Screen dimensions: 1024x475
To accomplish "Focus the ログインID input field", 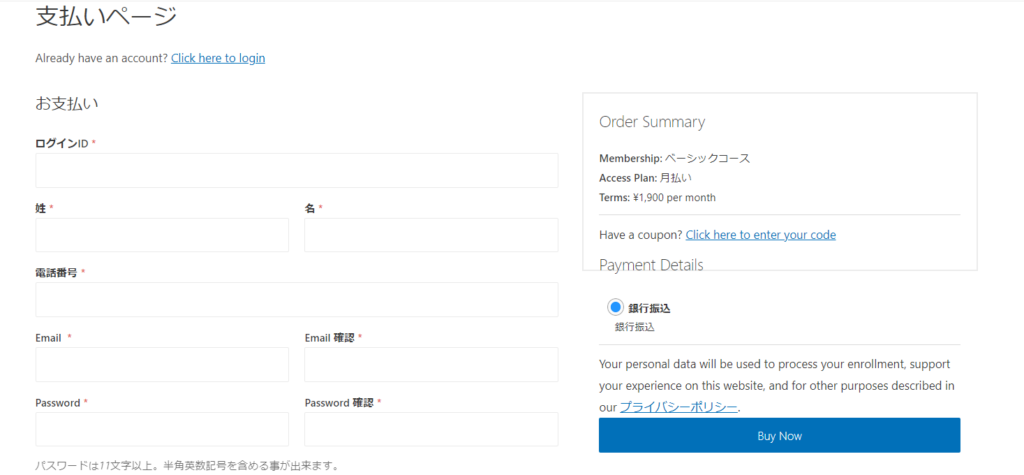I will 297,171.
